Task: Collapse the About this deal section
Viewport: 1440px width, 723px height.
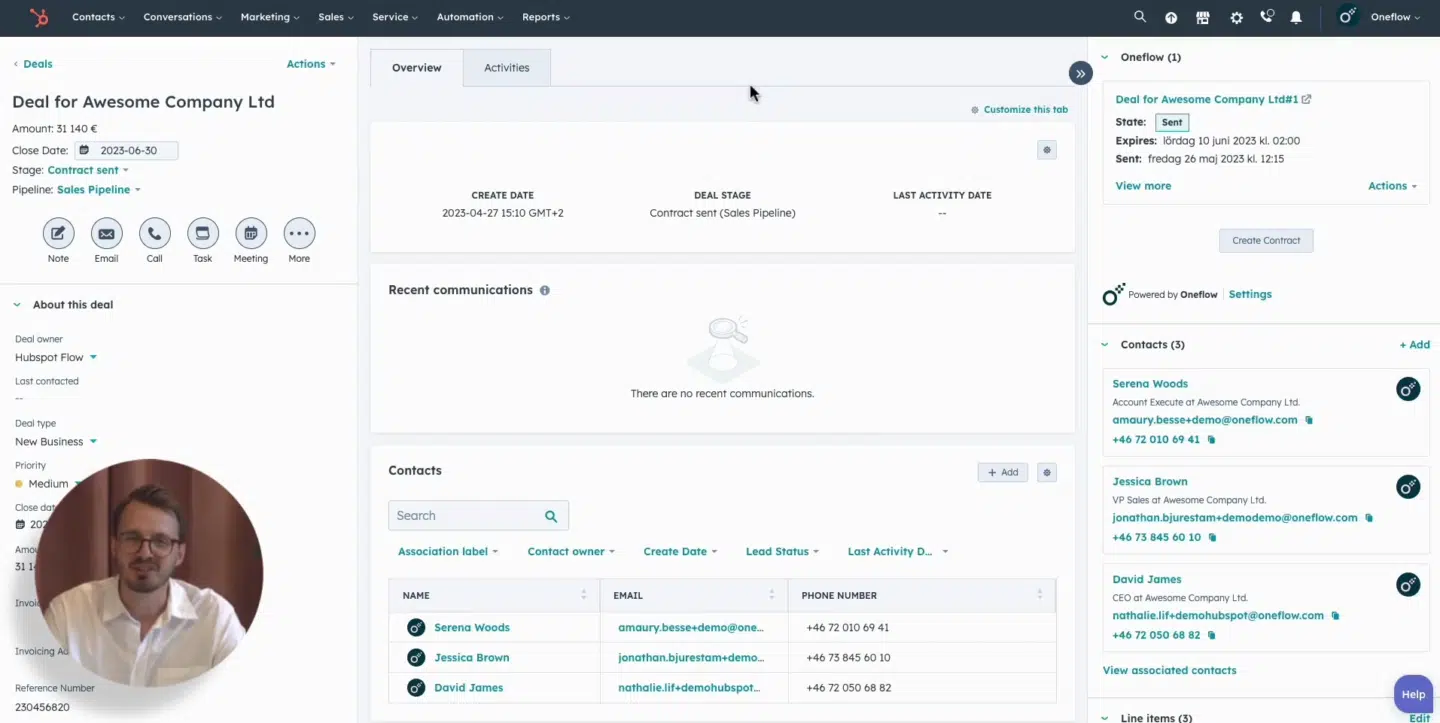Action: click(17, 305)
